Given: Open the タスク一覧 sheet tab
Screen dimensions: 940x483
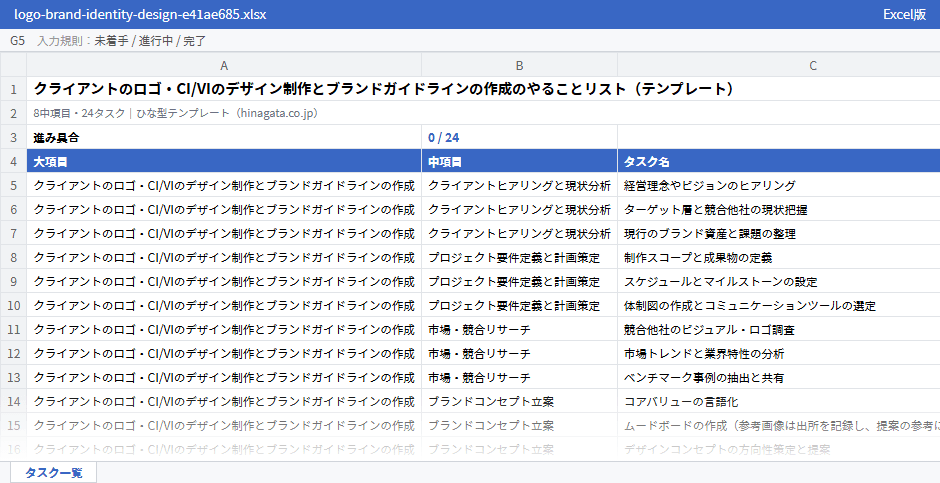Looking at the screenshot, I should point(53,472).
